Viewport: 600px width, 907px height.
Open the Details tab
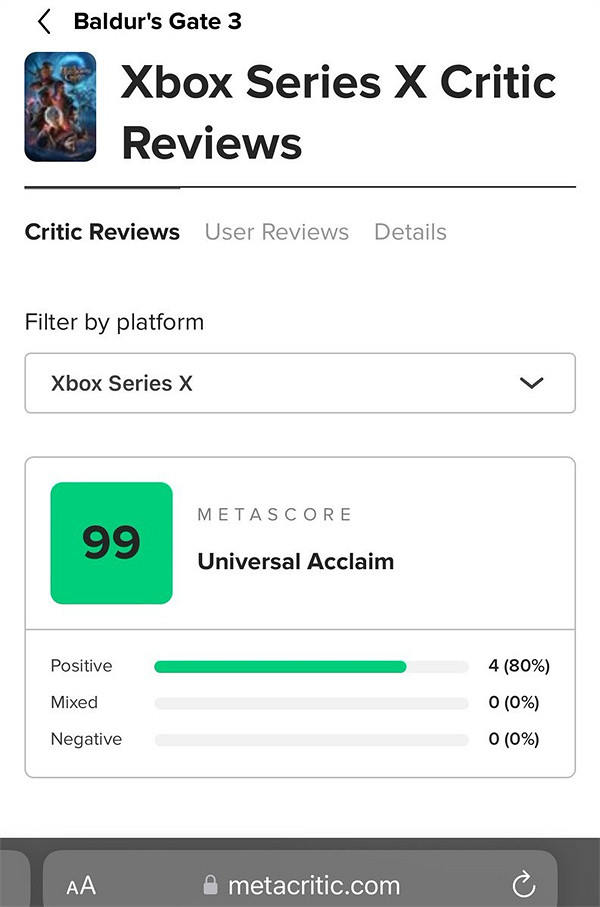click(x=410, y=231)
